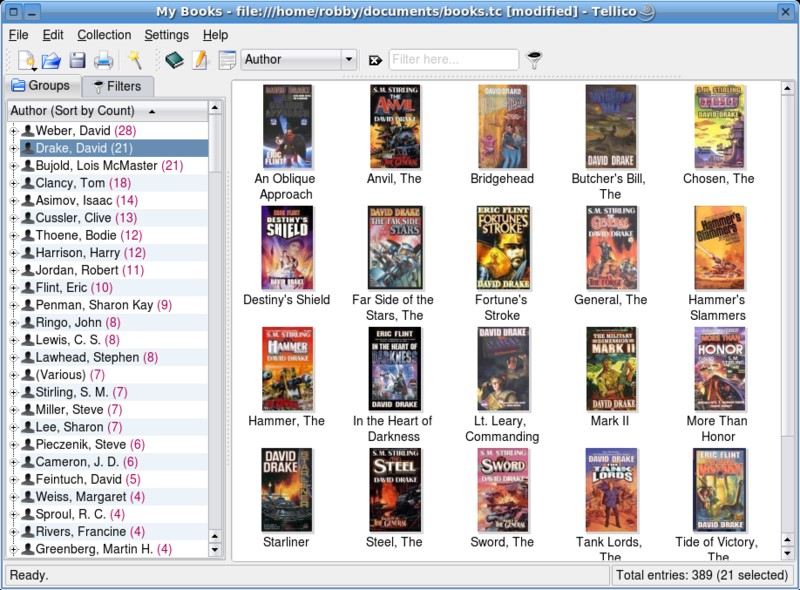
Task: Open the Collection menu
Action: point(104,35)
